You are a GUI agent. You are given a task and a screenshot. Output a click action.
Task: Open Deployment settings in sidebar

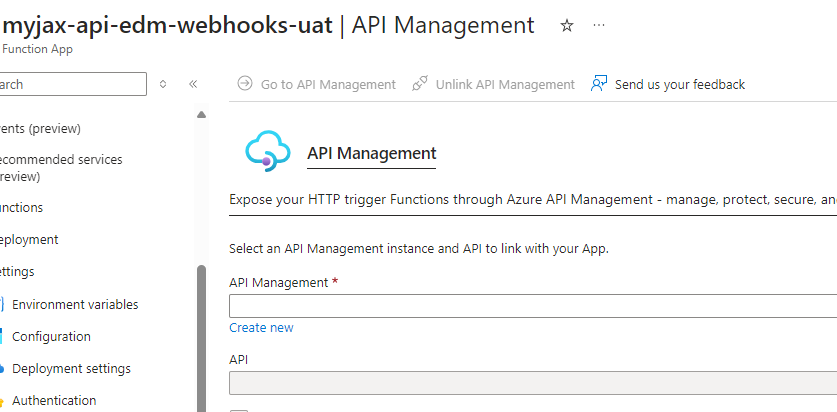71,368
